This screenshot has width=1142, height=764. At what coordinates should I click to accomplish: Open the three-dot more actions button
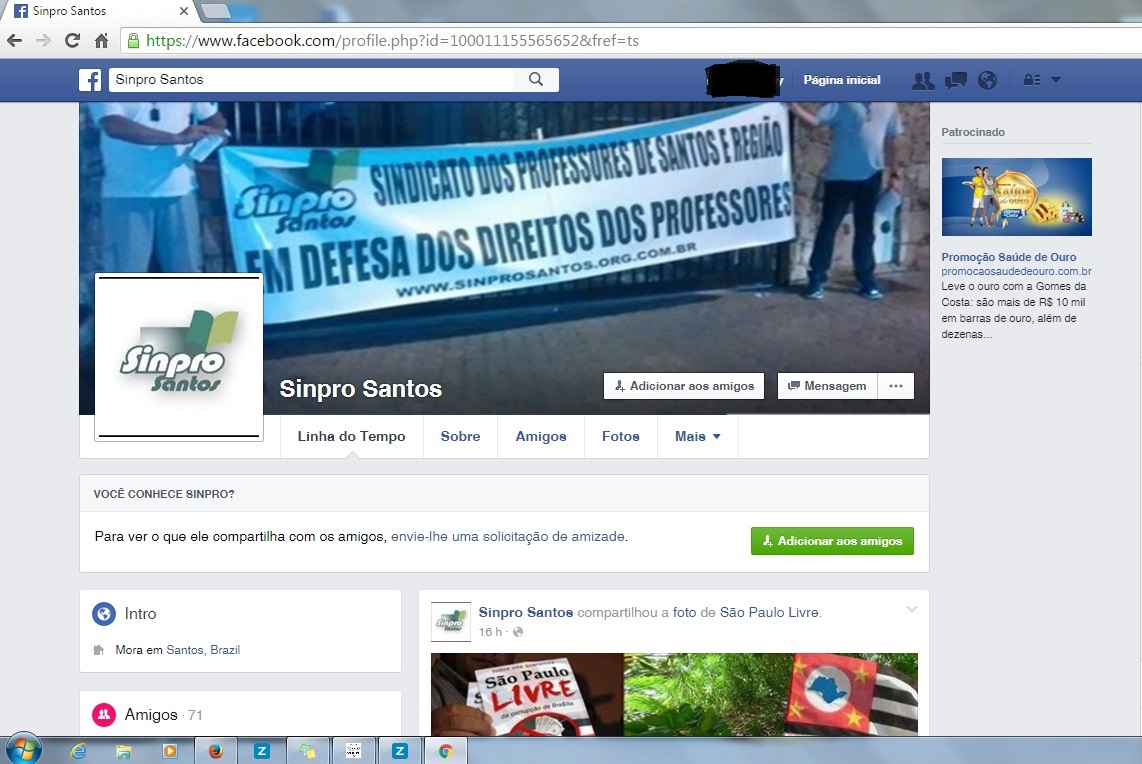pos(896,386)
